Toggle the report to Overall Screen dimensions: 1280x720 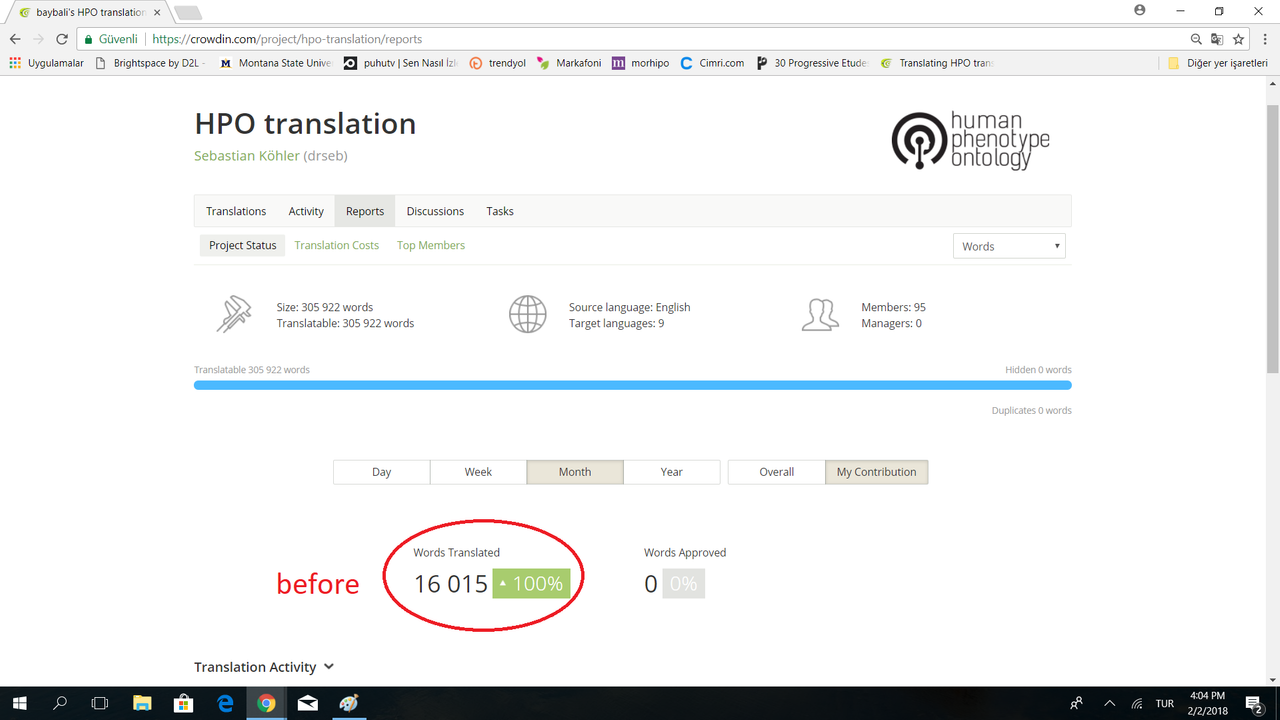tap(777, 472)
